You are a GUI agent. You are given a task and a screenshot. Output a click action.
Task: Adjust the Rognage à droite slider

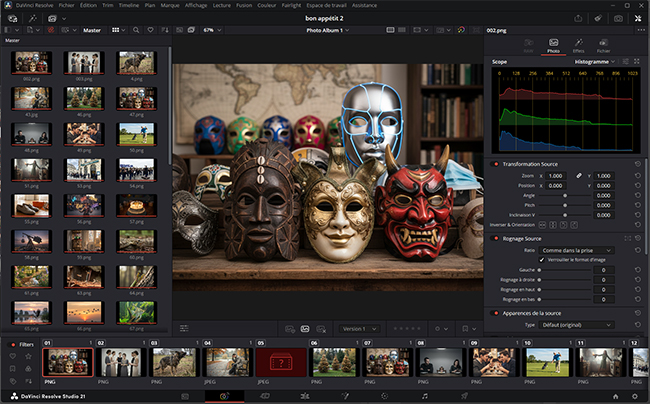539,280
